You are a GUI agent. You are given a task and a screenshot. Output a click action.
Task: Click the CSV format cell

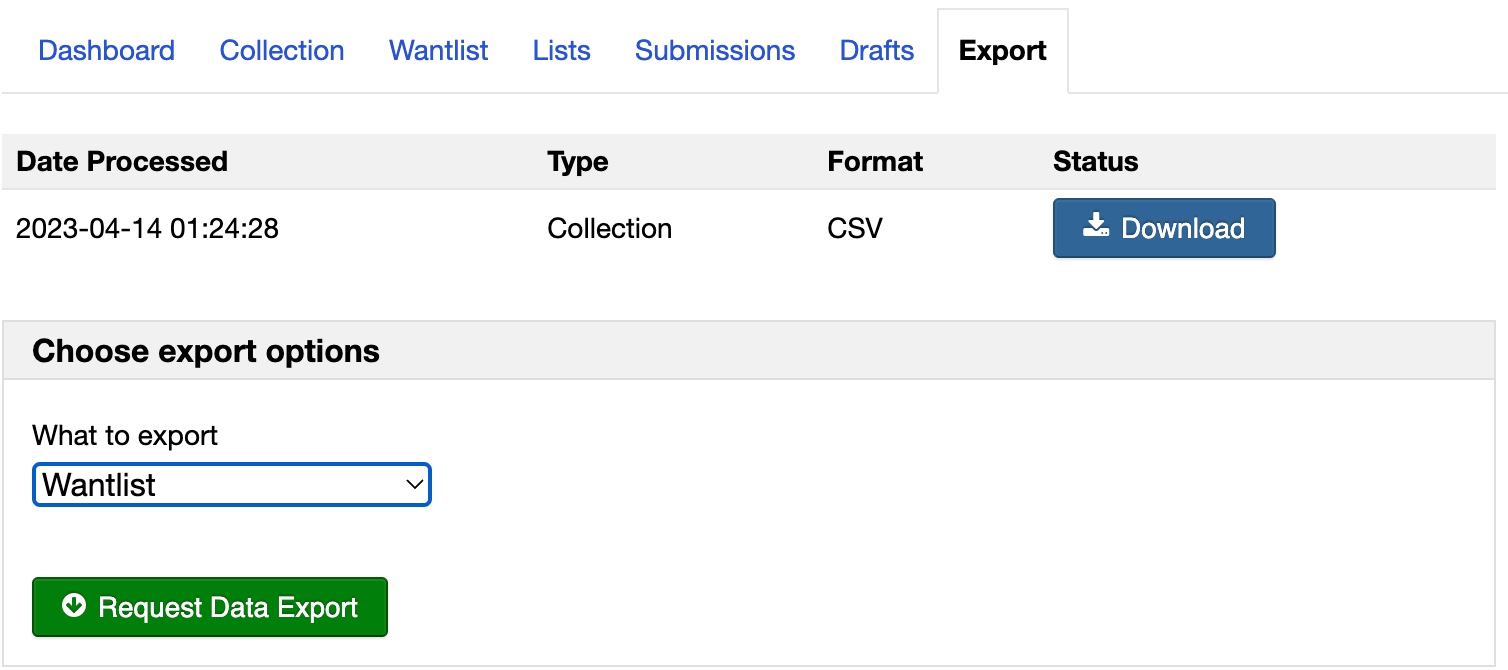click(855, 229)
